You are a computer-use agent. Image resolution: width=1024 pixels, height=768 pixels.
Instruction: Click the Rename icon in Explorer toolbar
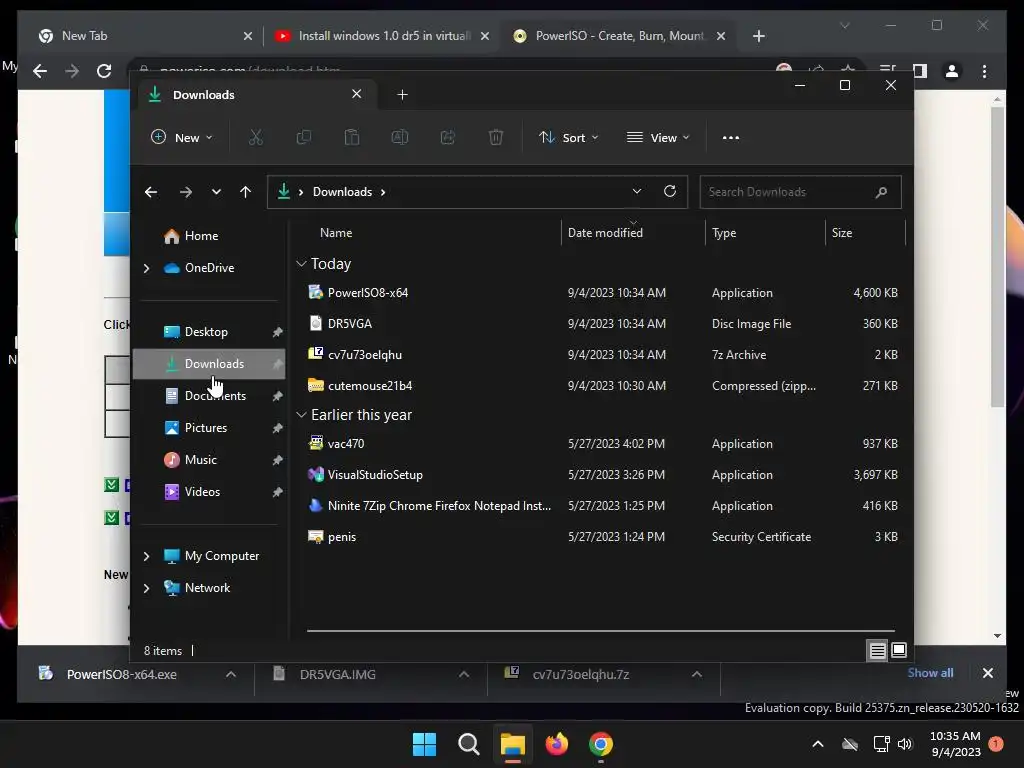coord(400,138)
